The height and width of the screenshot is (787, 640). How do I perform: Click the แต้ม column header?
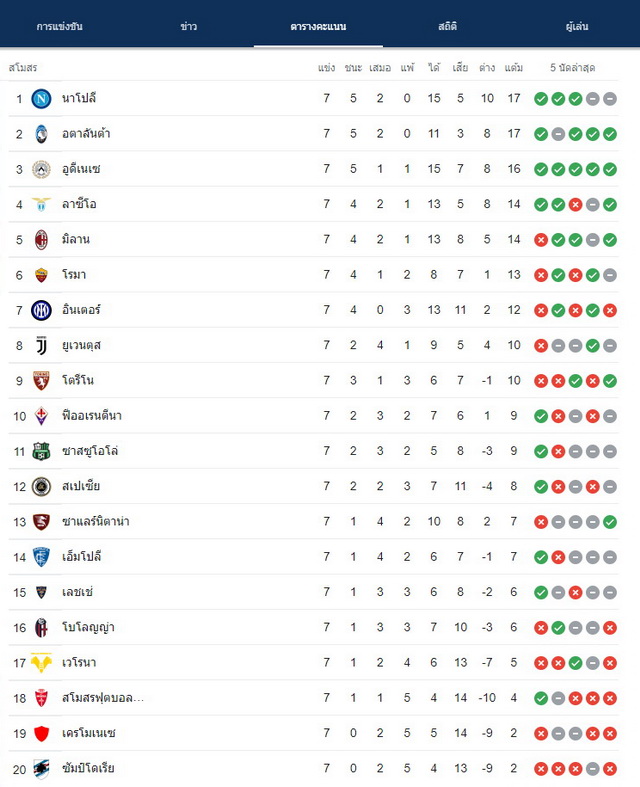[x=514, y=67]
